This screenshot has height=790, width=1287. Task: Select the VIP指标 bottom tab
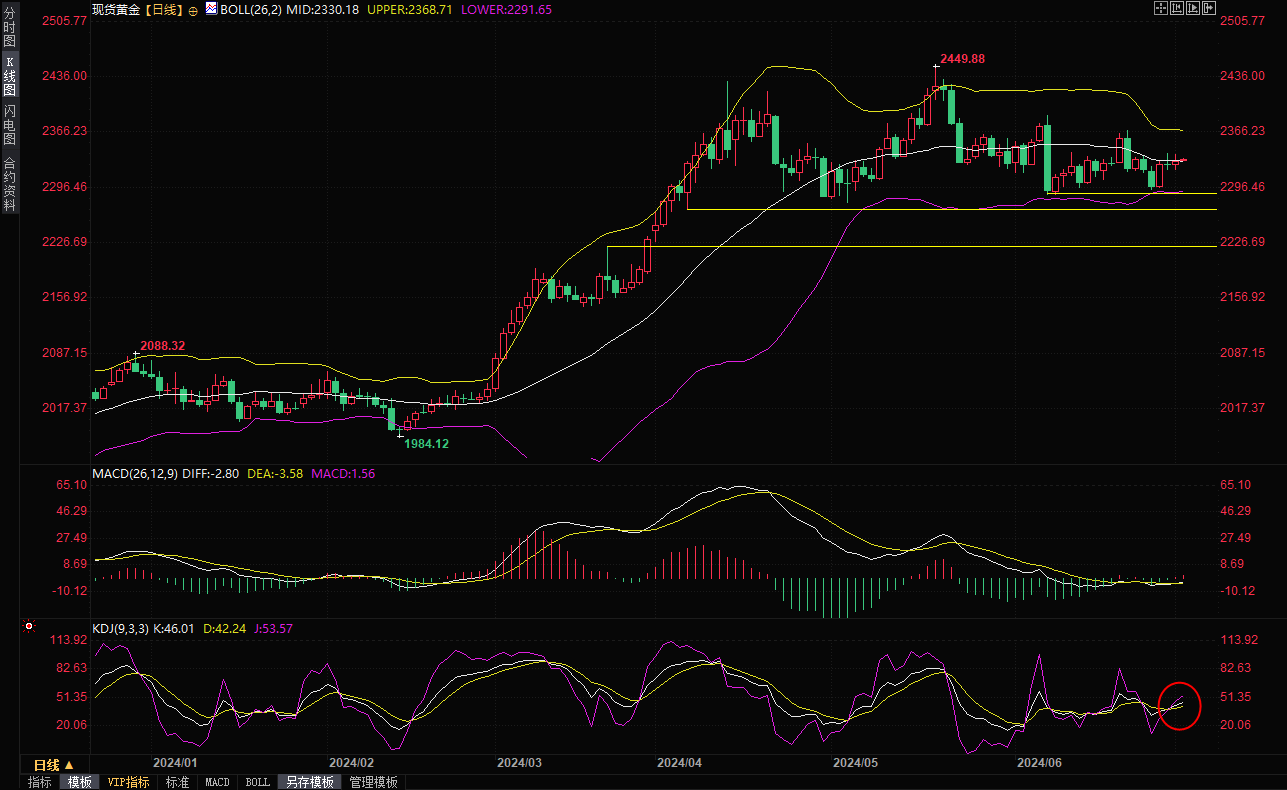128,782
